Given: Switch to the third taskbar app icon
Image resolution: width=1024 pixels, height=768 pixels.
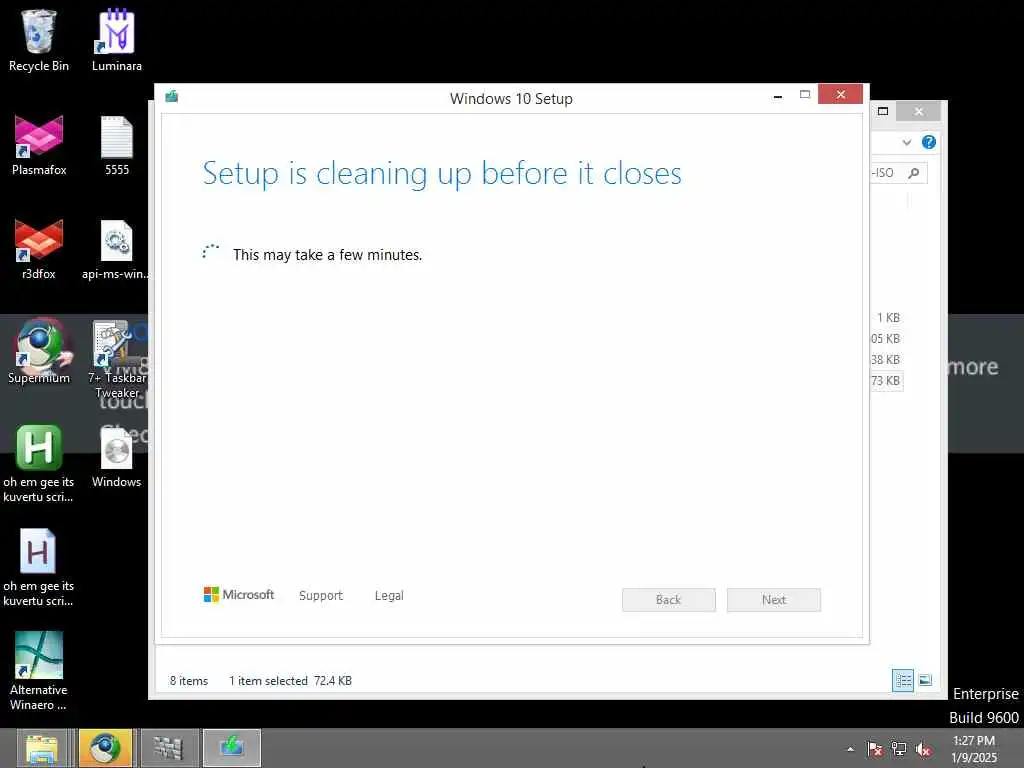Looking at the screenshot, I should point(168,748).
